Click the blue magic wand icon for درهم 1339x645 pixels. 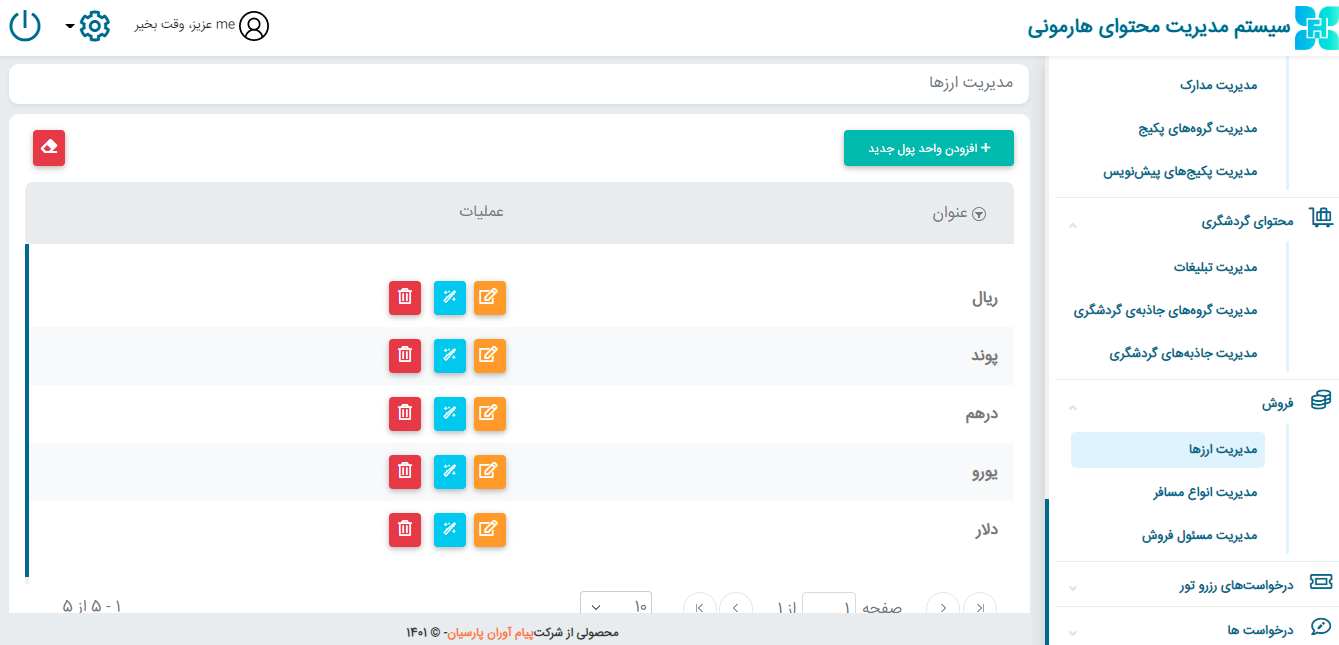point(450,413)
